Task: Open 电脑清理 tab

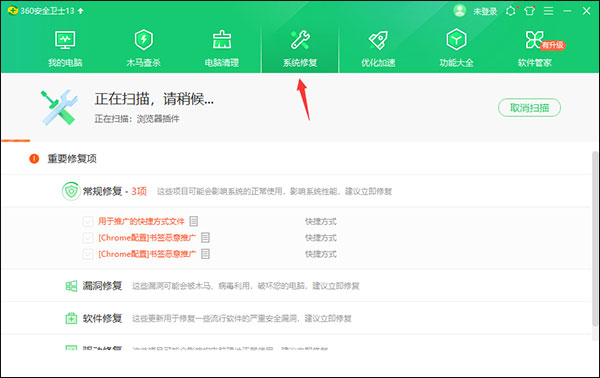Action: (222, 49)
